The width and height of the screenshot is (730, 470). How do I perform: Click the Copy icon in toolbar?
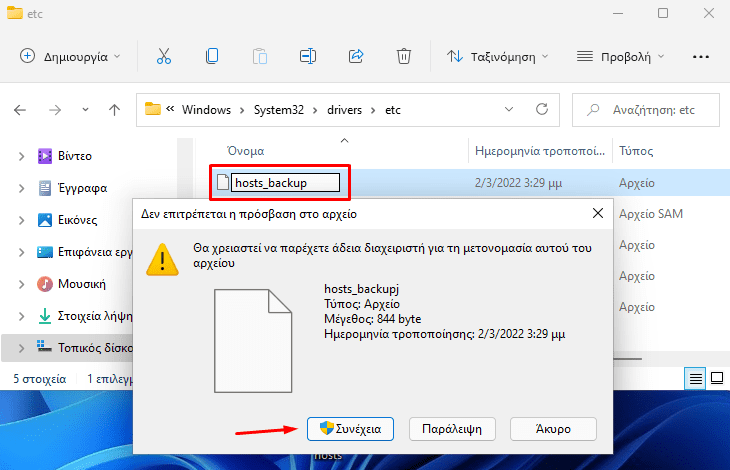[212, 56]
